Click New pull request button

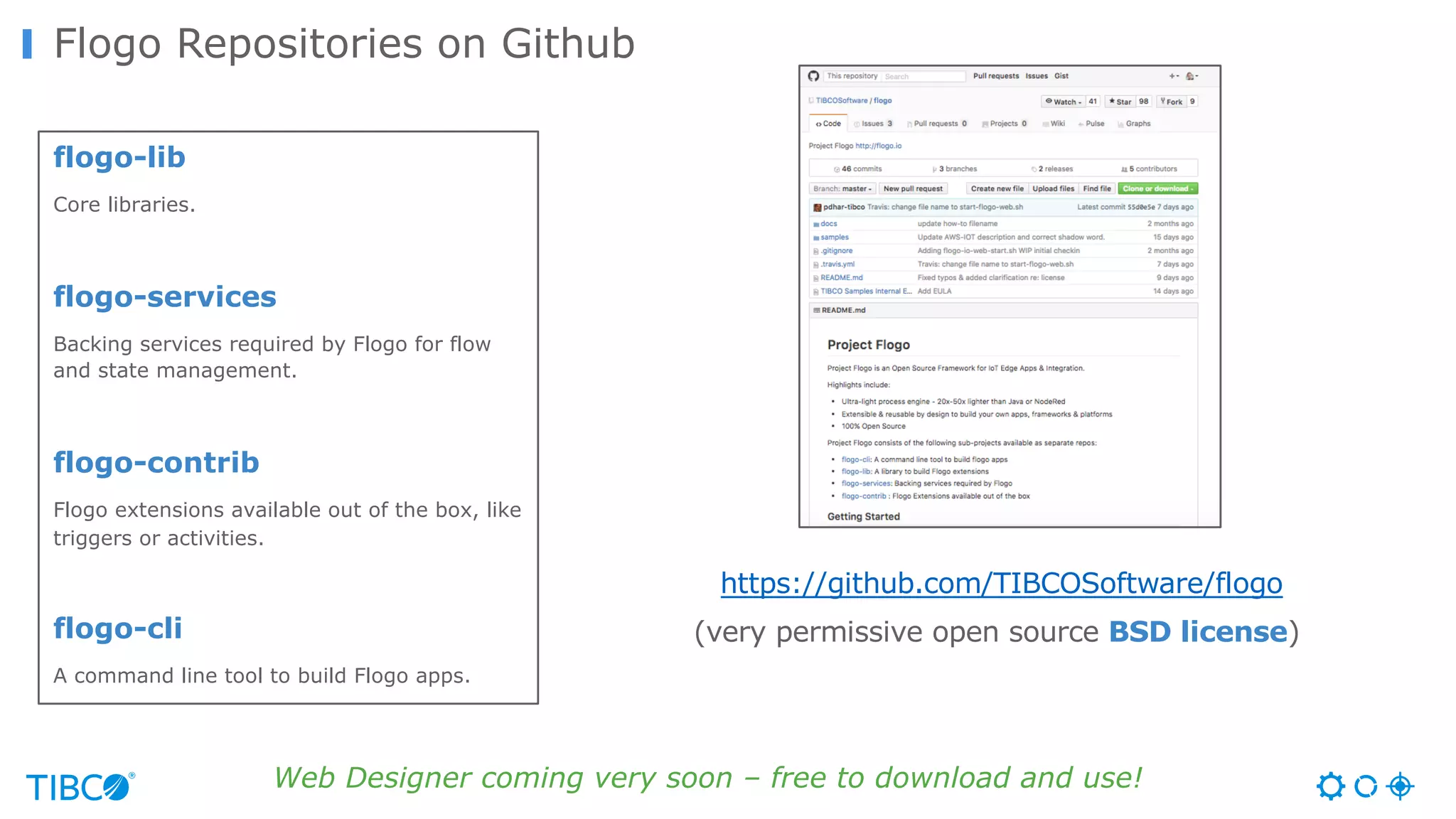(913, 188)
